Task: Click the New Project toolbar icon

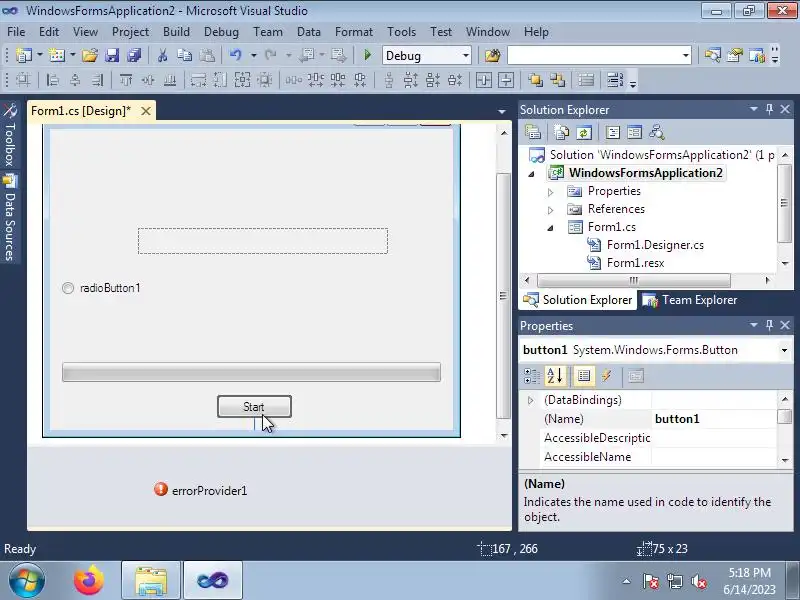Action: point(24,55)
